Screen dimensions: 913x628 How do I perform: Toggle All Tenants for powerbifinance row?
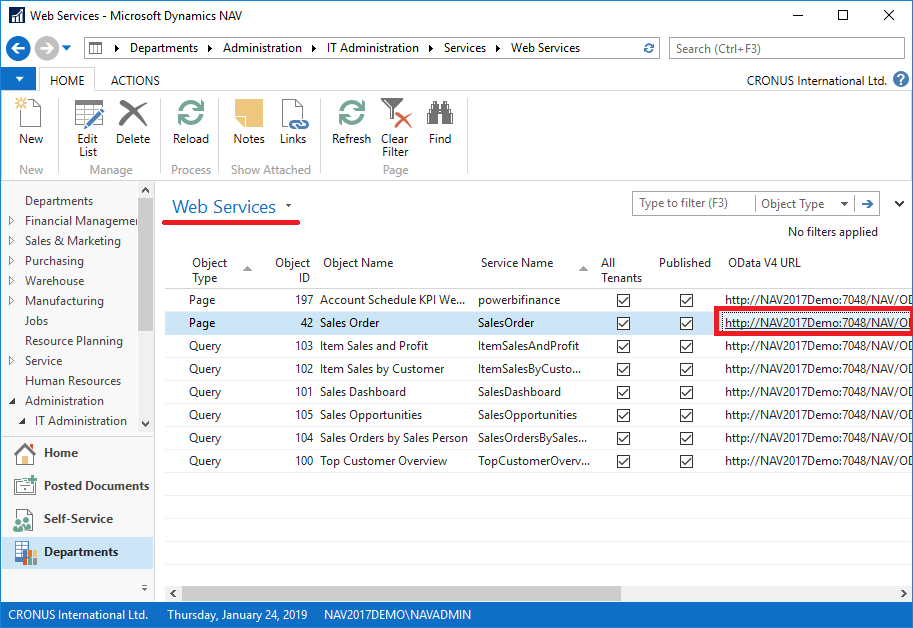(x=623, y=300)
